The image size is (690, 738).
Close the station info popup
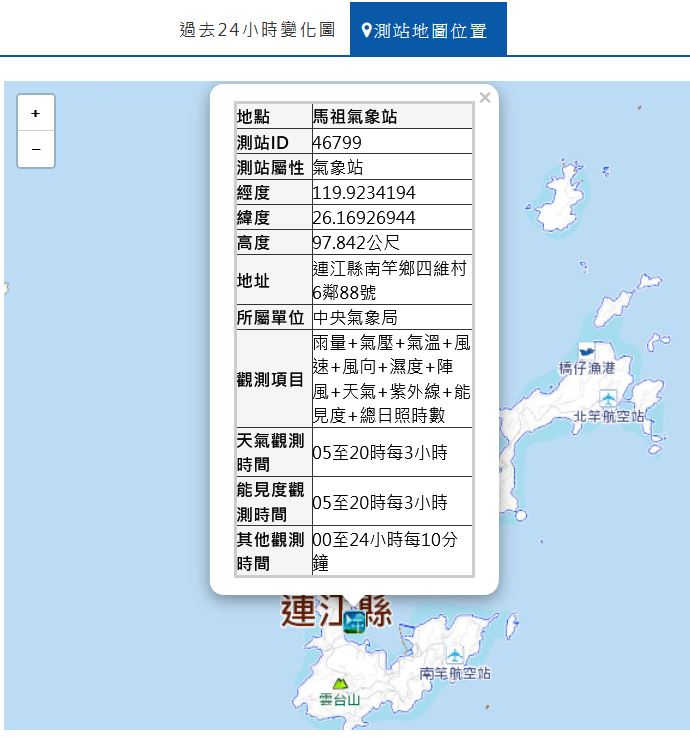pyautogui.click(x=485, y=97)
